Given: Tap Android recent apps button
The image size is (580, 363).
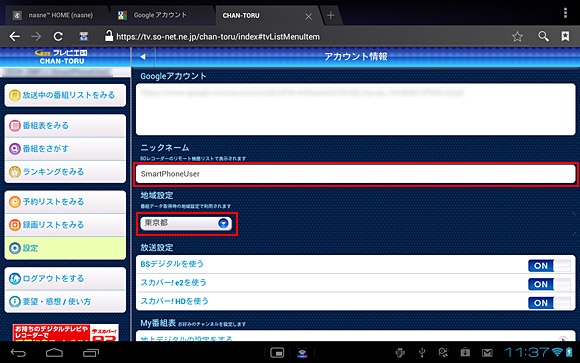Looking at the screenshot, I should click(x=91, y=353).
